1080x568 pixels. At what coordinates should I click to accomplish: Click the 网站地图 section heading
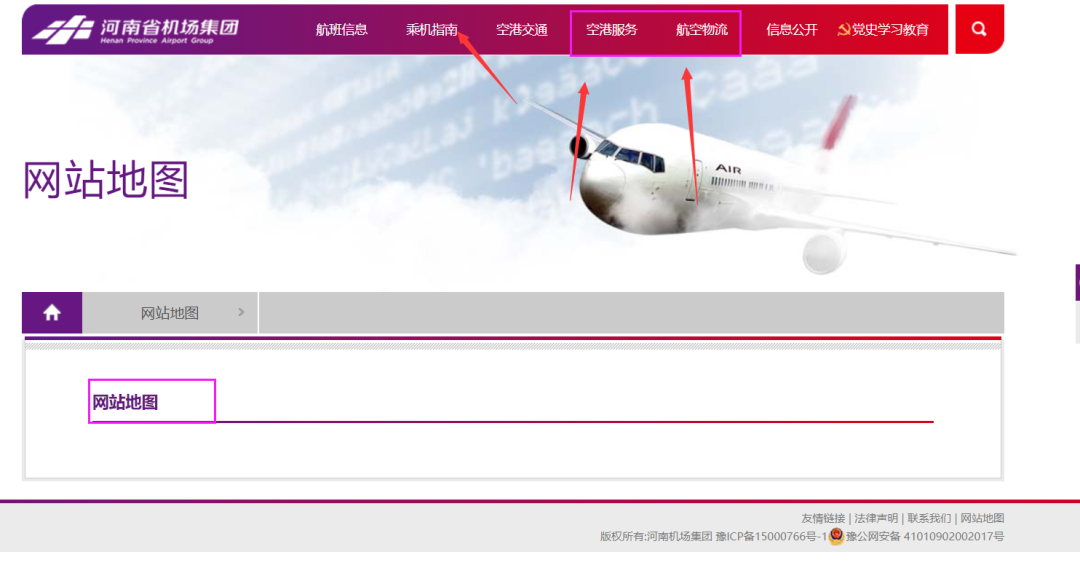[x=125, y=402]
